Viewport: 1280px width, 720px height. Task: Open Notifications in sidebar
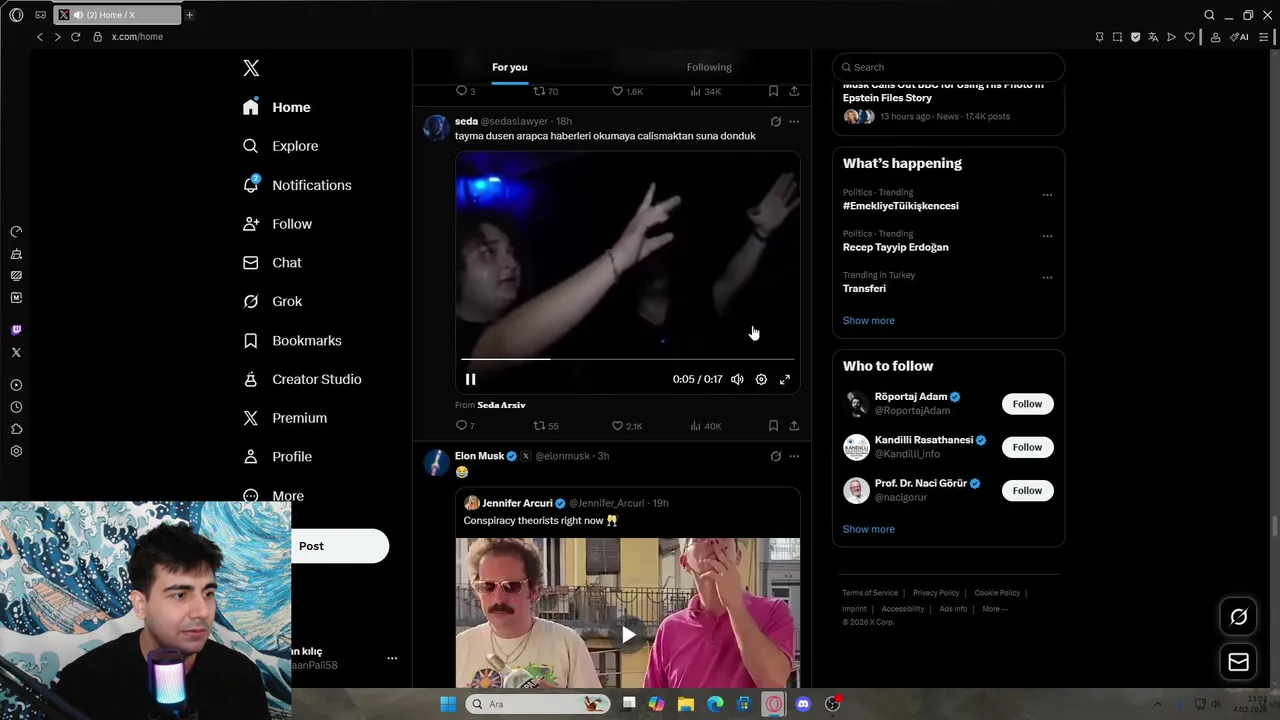pyautogui.click(x=297, y=185)
